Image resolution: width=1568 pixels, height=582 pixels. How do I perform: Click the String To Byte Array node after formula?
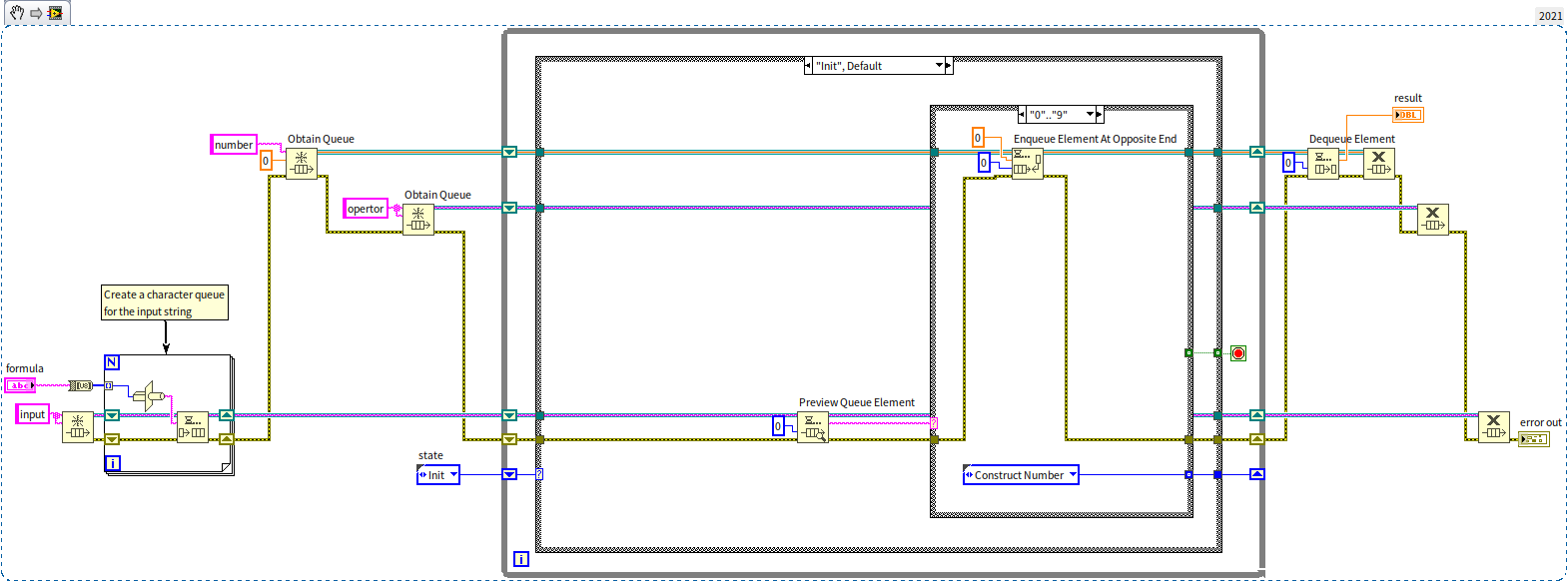coord(81,385)
